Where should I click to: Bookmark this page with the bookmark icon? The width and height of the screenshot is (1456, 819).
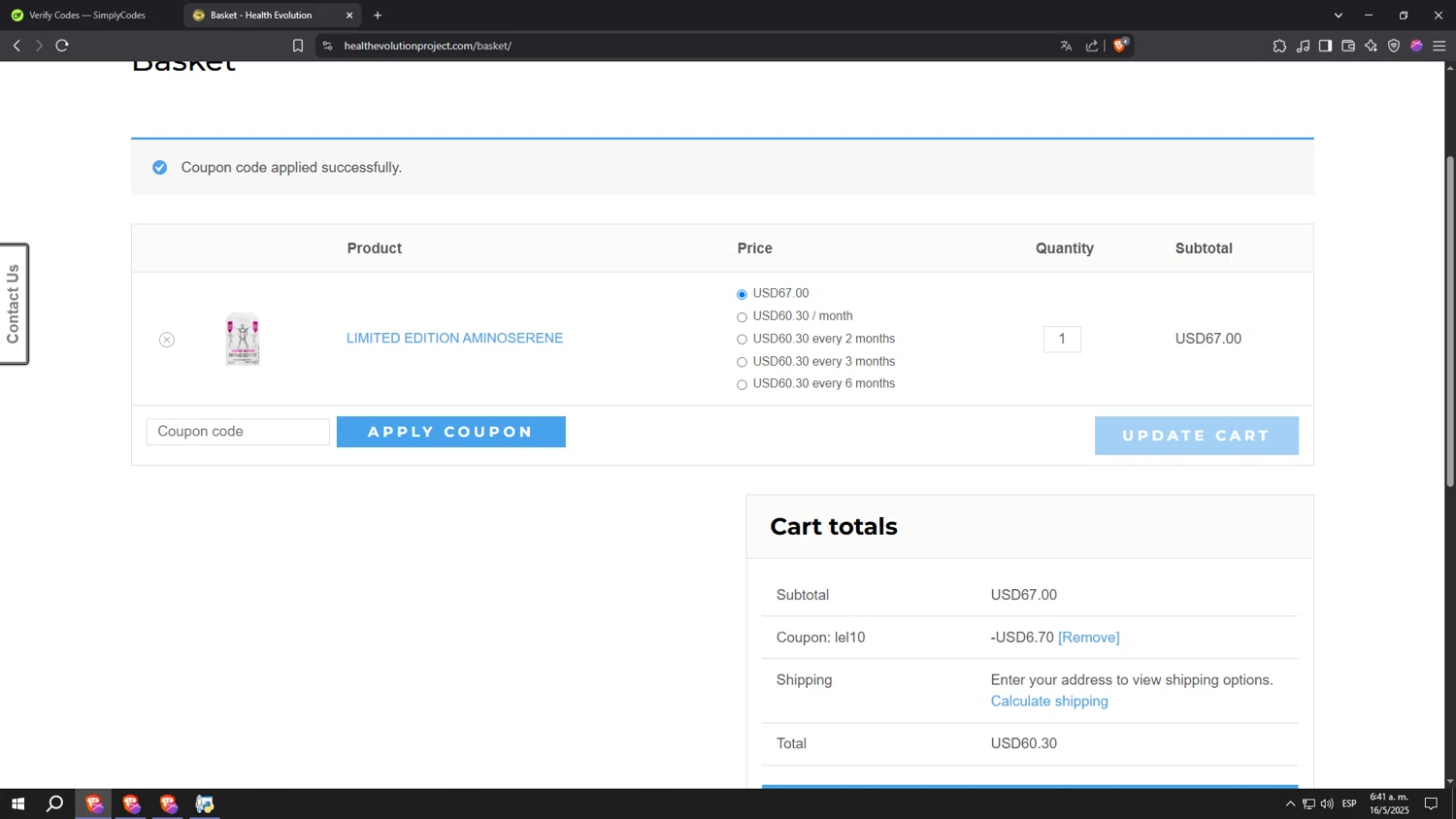[x=298, y=46]
